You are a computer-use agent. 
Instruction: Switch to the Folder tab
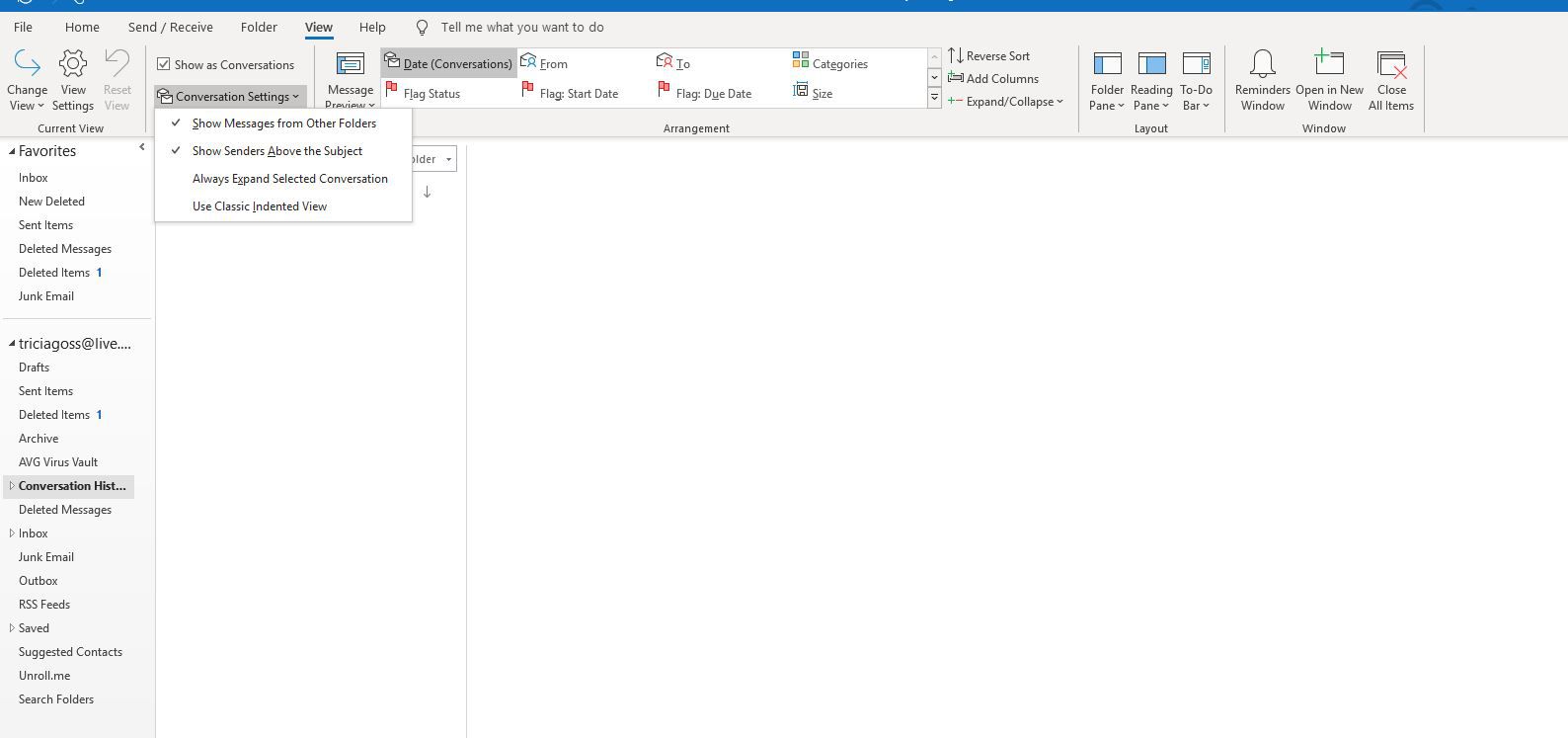point(259,28)
